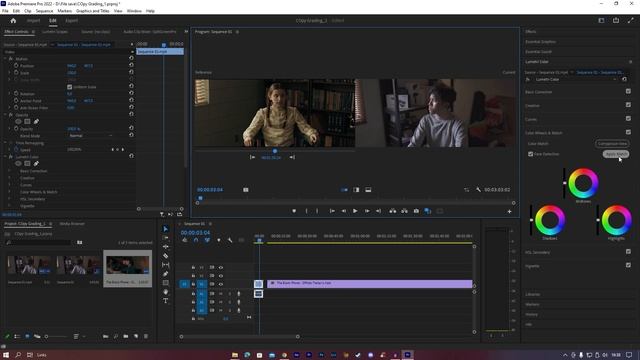
Task: Play the sequence in Program monitor
Action: click(355, 211)
